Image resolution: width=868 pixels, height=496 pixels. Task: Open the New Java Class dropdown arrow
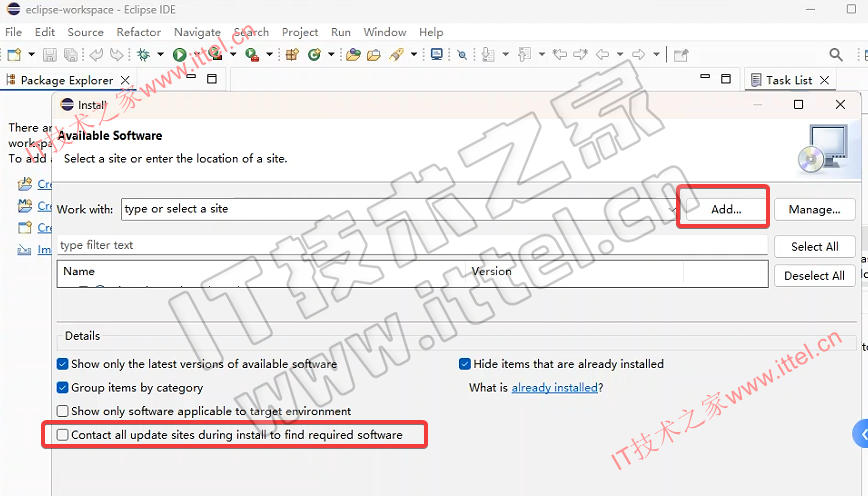[x=331, y=54]
